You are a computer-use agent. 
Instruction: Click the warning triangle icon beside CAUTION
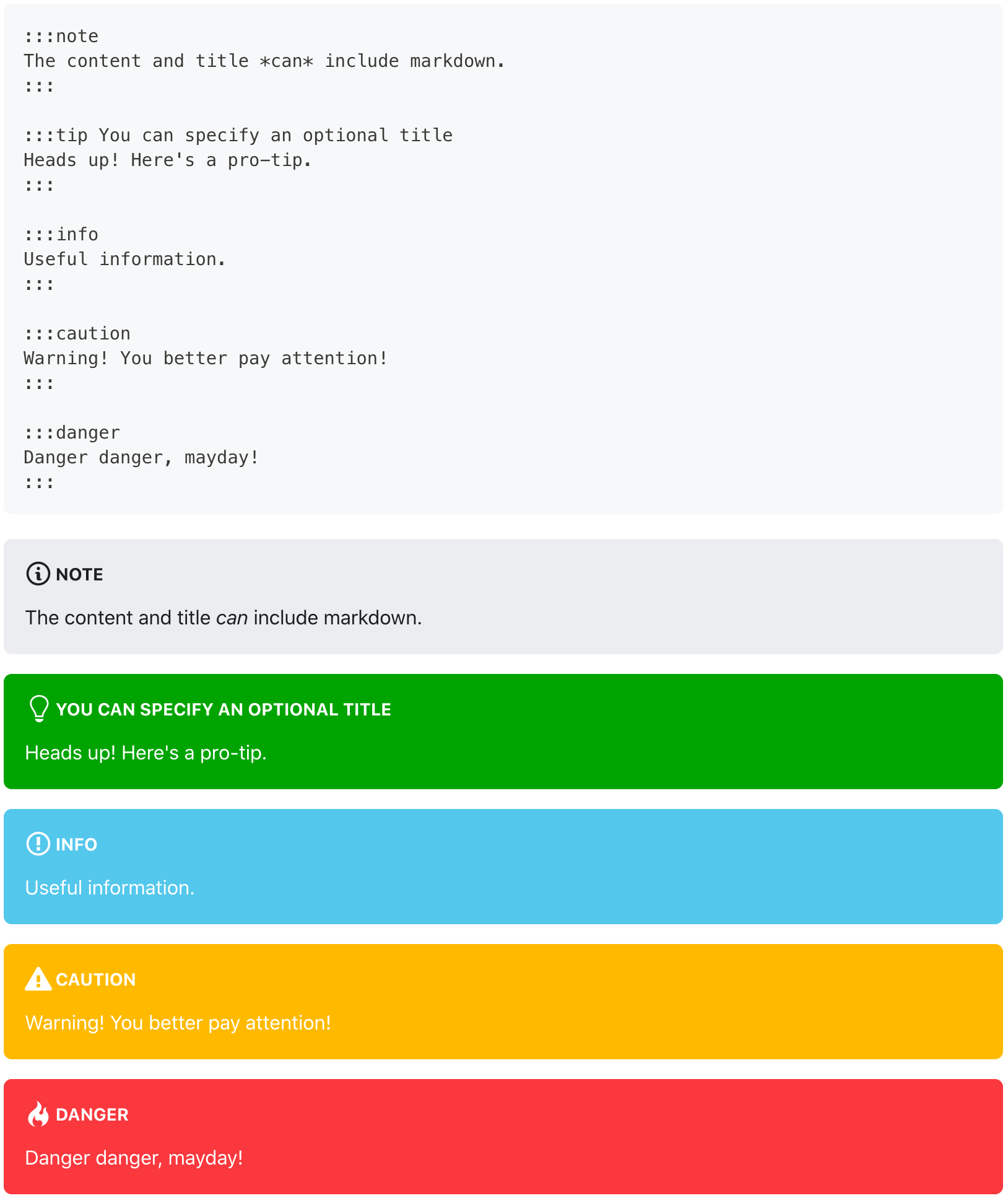38,979
